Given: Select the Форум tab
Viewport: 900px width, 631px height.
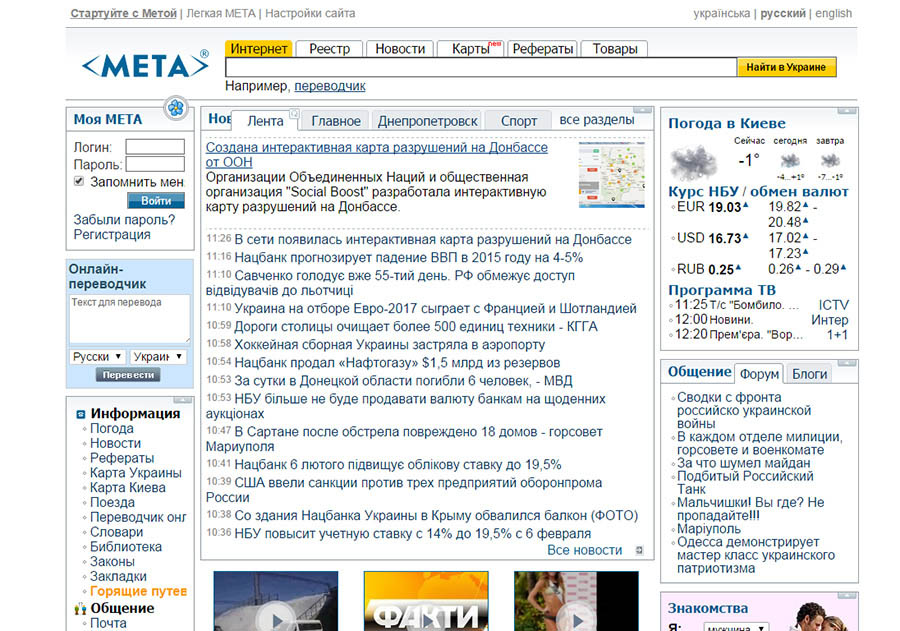Looking at the screenshot, I should pyautogui.click(x=759, y=374).
